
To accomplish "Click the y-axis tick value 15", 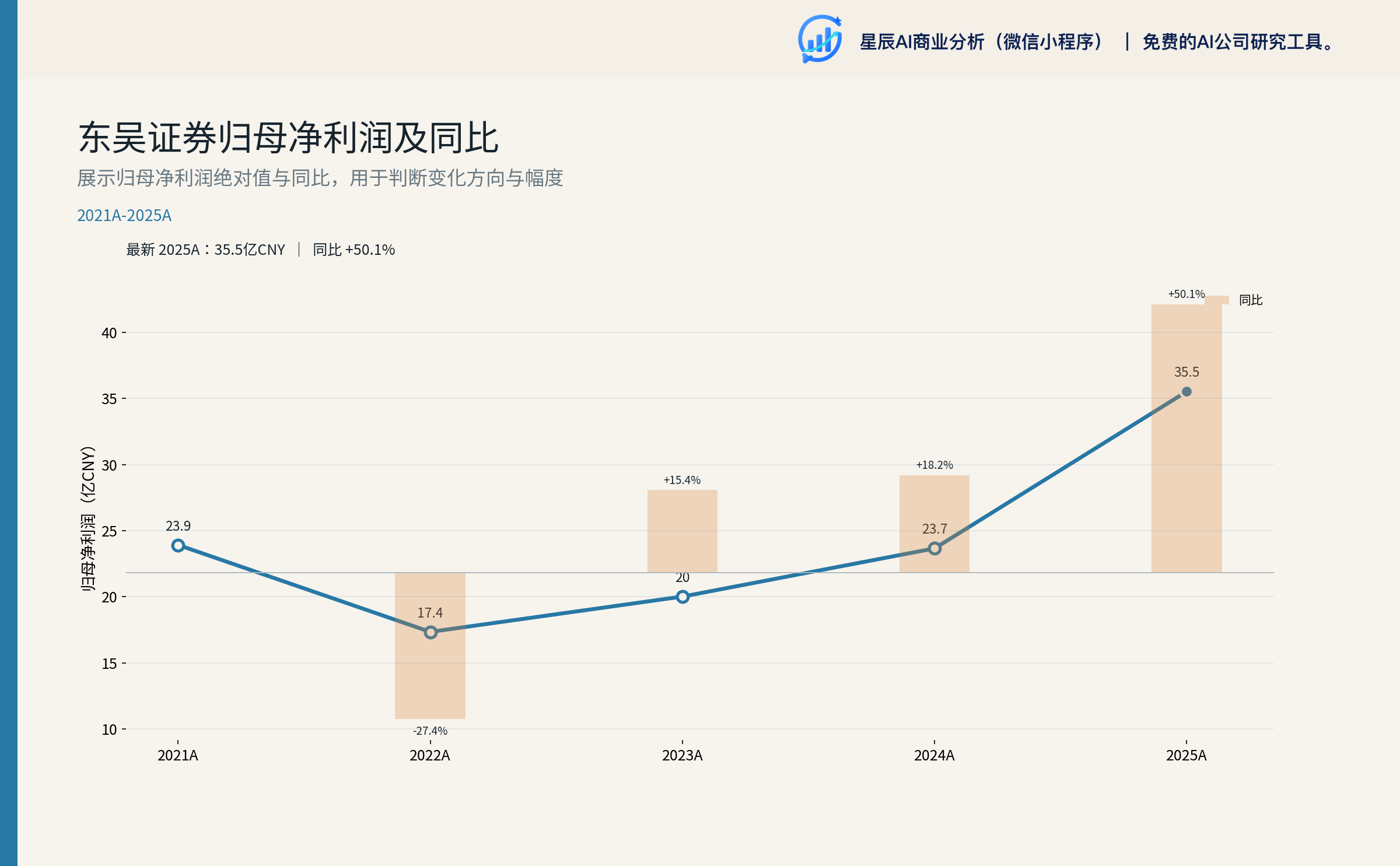I will pos(109,664).
